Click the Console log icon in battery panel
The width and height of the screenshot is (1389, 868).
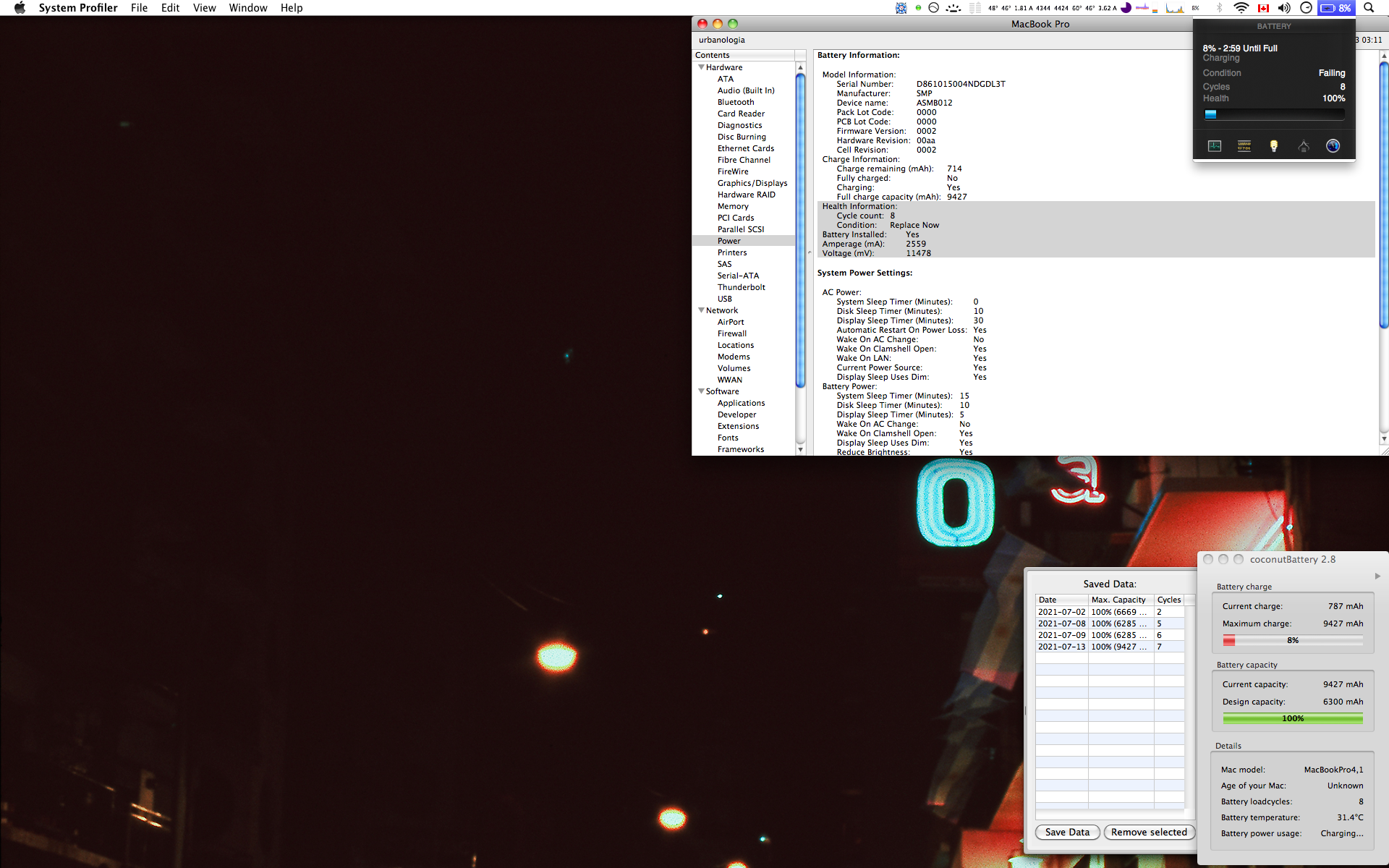coord(1244,146)
